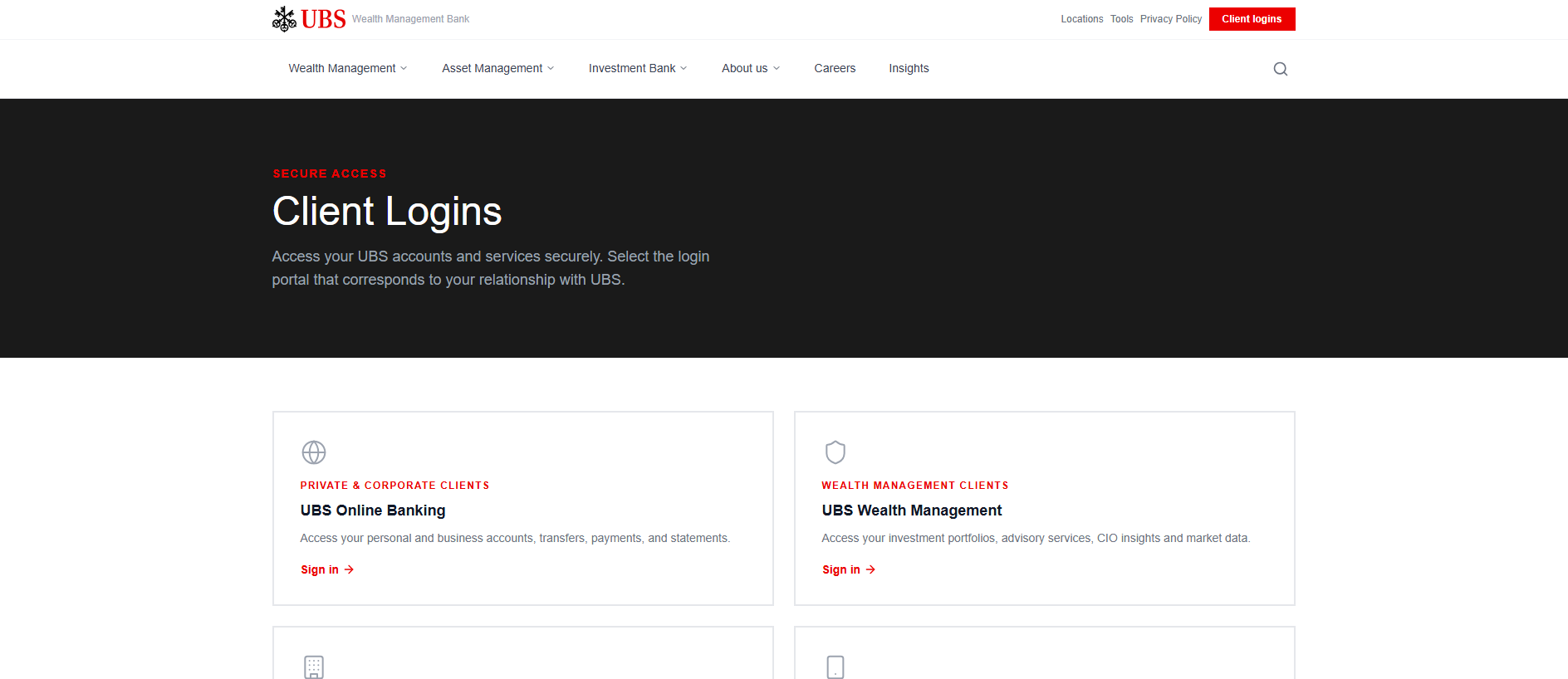This screenshot has width=1568, height=679.
Task: Click the mobile device icon on lower right card
Action: [835, 667]
